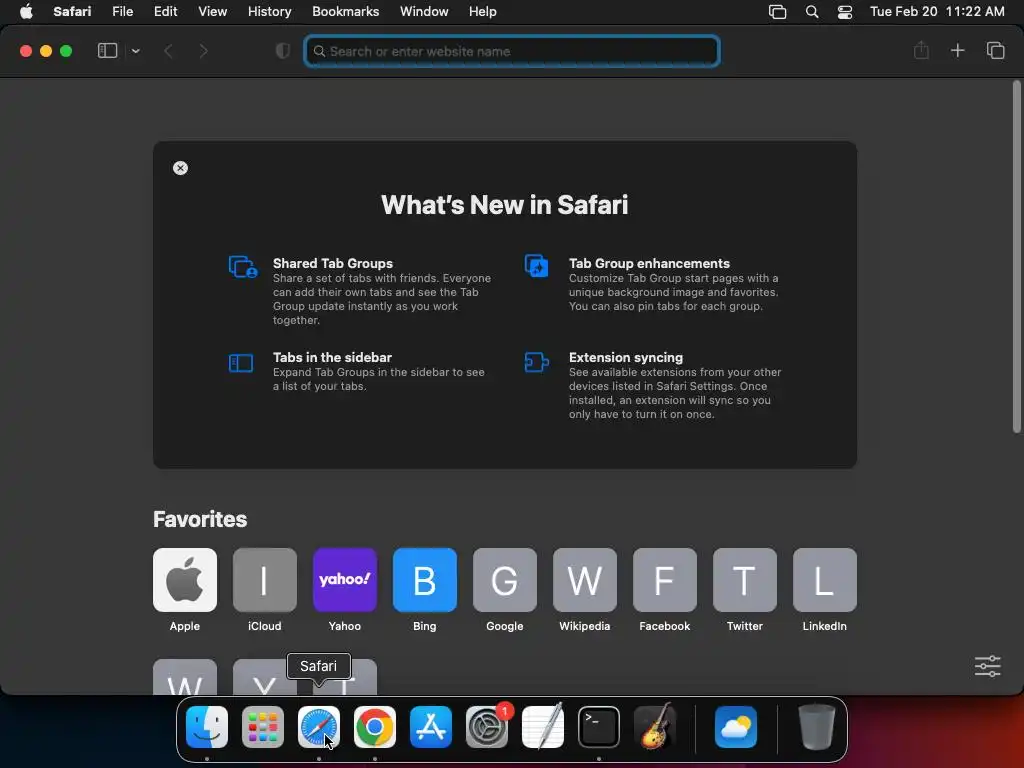Open Google Chrome from the Dock
The height and width of the screenshot is (768, 1024).
tap(375, 726)
